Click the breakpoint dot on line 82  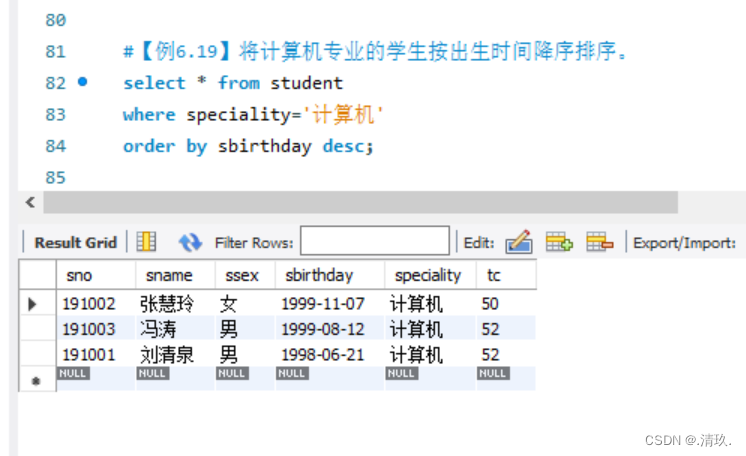(x=83, y=82)
